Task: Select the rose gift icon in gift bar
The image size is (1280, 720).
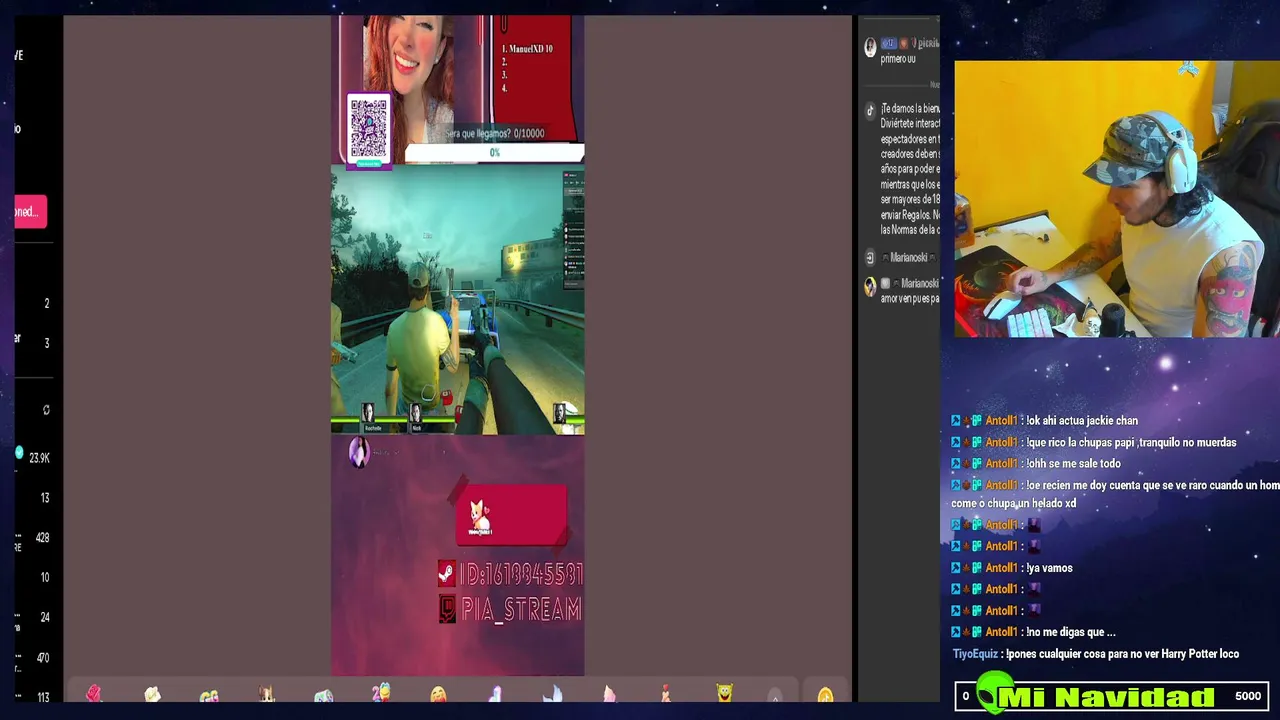Action: pos(94,694)
